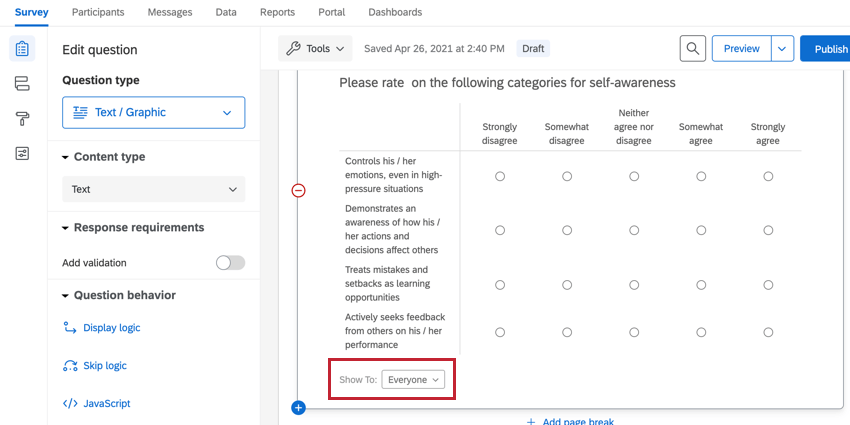Open the Show To Everyone dropdown

(x=414, y=380)
